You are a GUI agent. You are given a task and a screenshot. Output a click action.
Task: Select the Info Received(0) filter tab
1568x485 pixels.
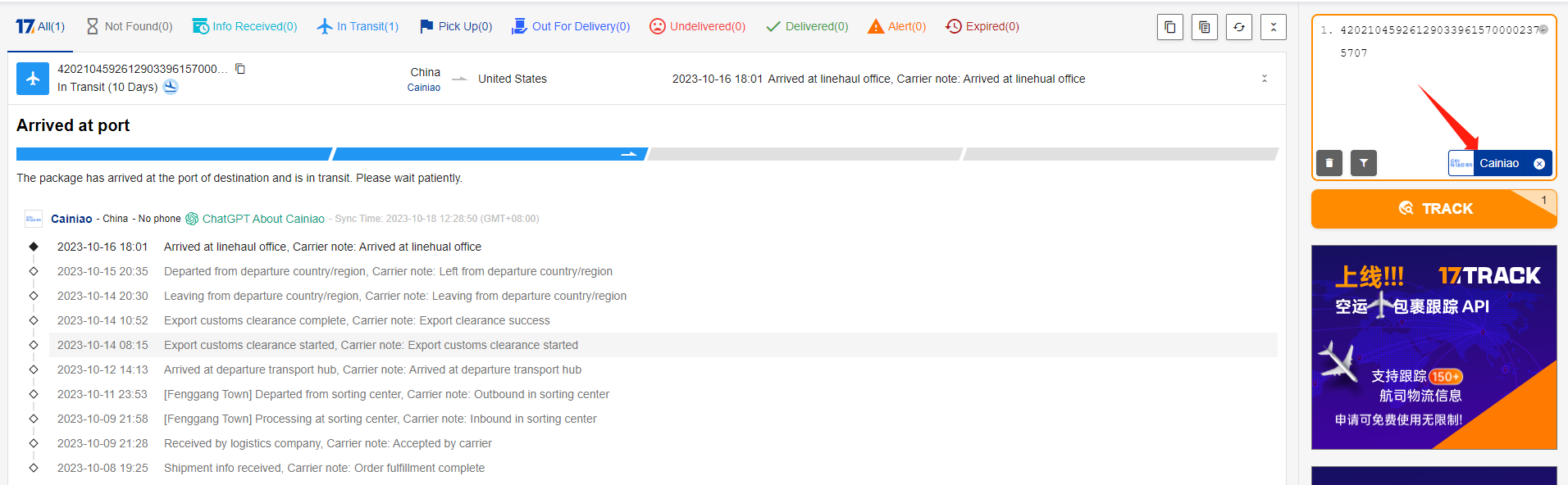[x=244, y=26]
